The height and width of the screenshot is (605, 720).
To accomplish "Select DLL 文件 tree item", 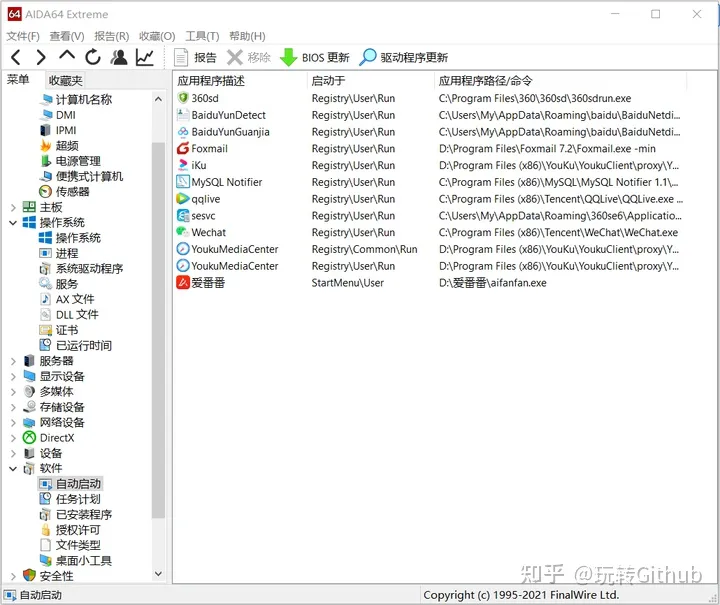I will click(x=69, y=315).
